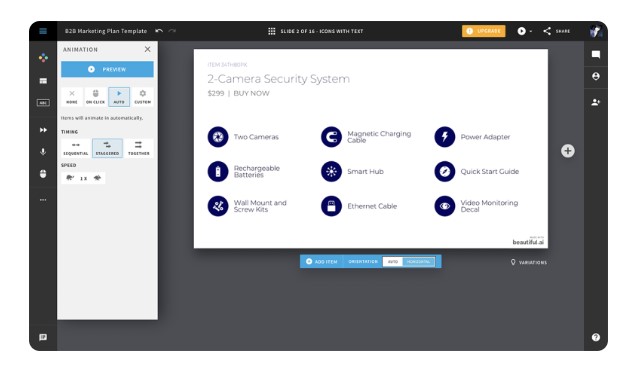
Task: Click the Share button
Action: 557,31
